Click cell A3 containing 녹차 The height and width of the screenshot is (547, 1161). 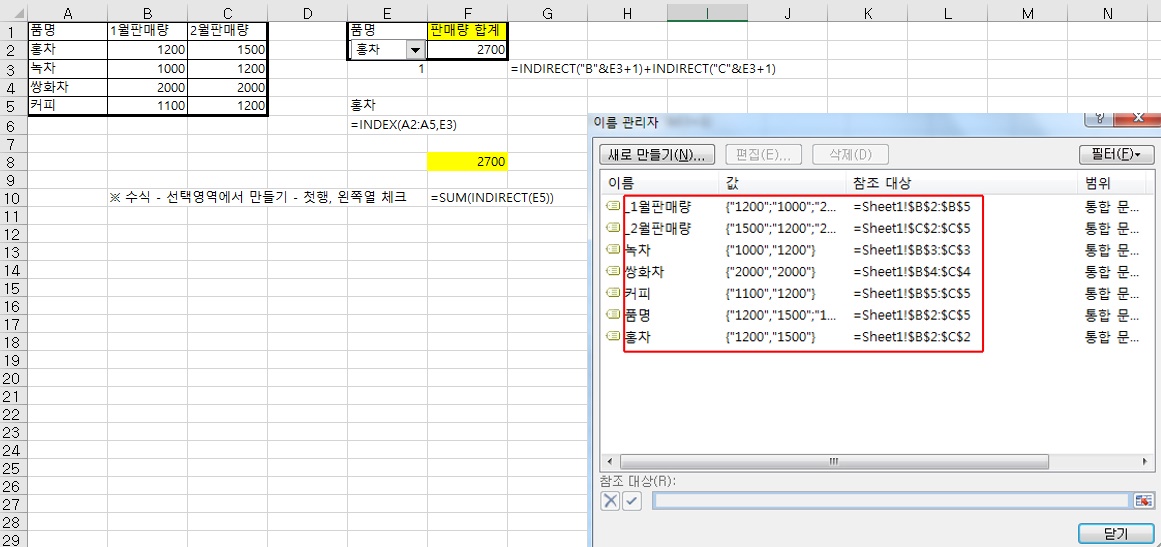tap(68, 69)
